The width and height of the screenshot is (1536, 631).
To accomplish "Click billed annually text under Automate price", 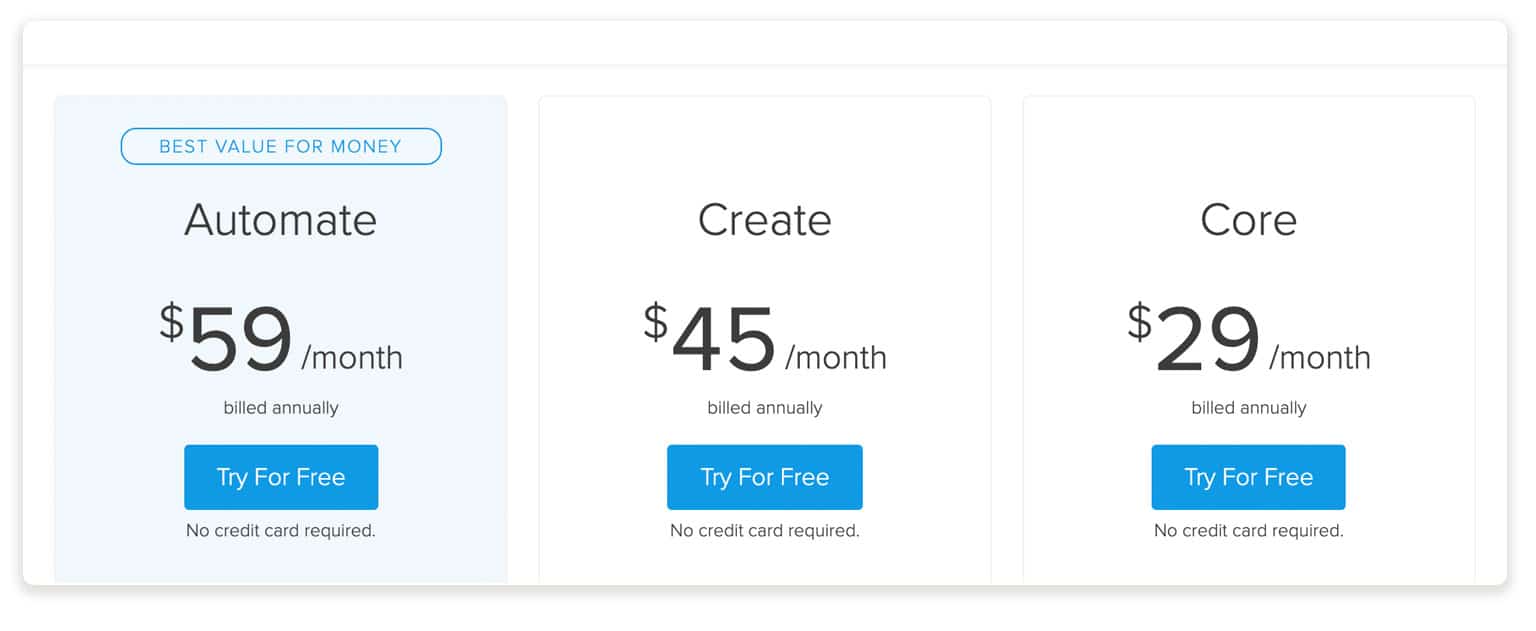I will (281, 408).
